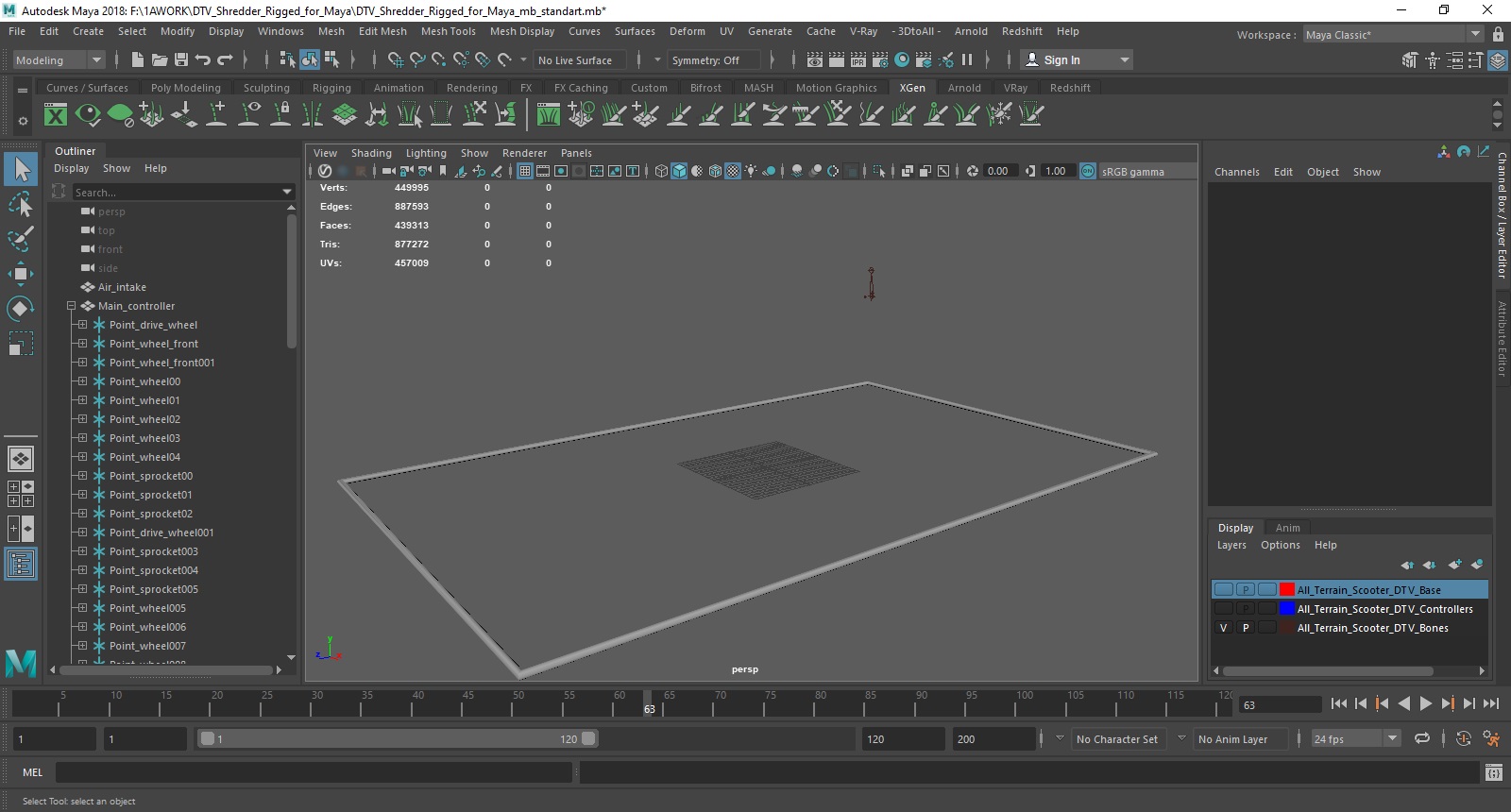Open the Mesh Tools menu

(x=448, y=31)
